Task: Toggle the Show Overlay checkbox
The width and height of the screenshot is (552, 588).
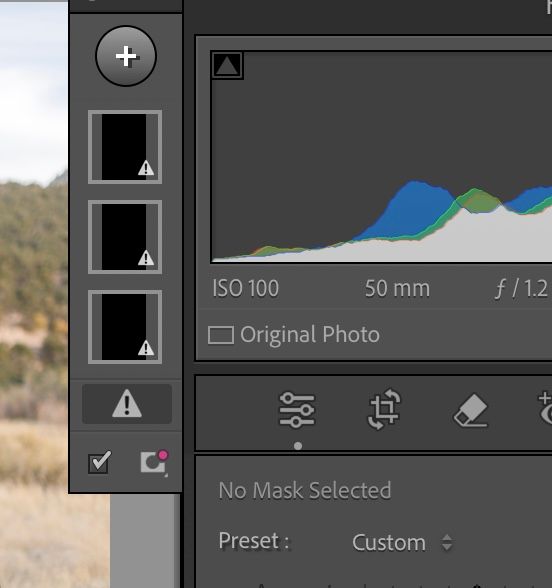Action: (99, 462)
